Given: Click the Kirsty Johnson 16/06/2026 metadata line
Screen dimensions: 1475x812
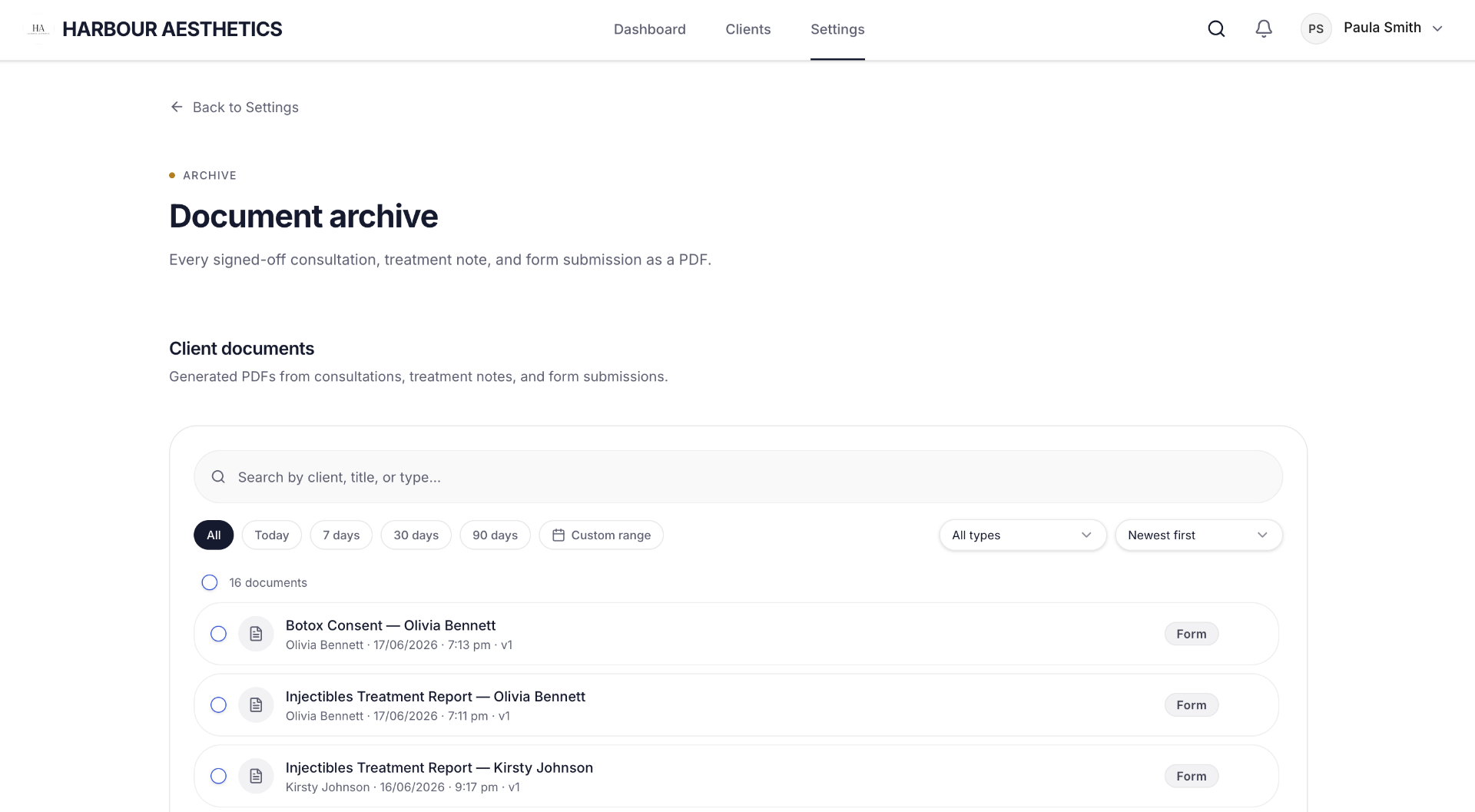Looking at the screenshot, I should 403,787.
